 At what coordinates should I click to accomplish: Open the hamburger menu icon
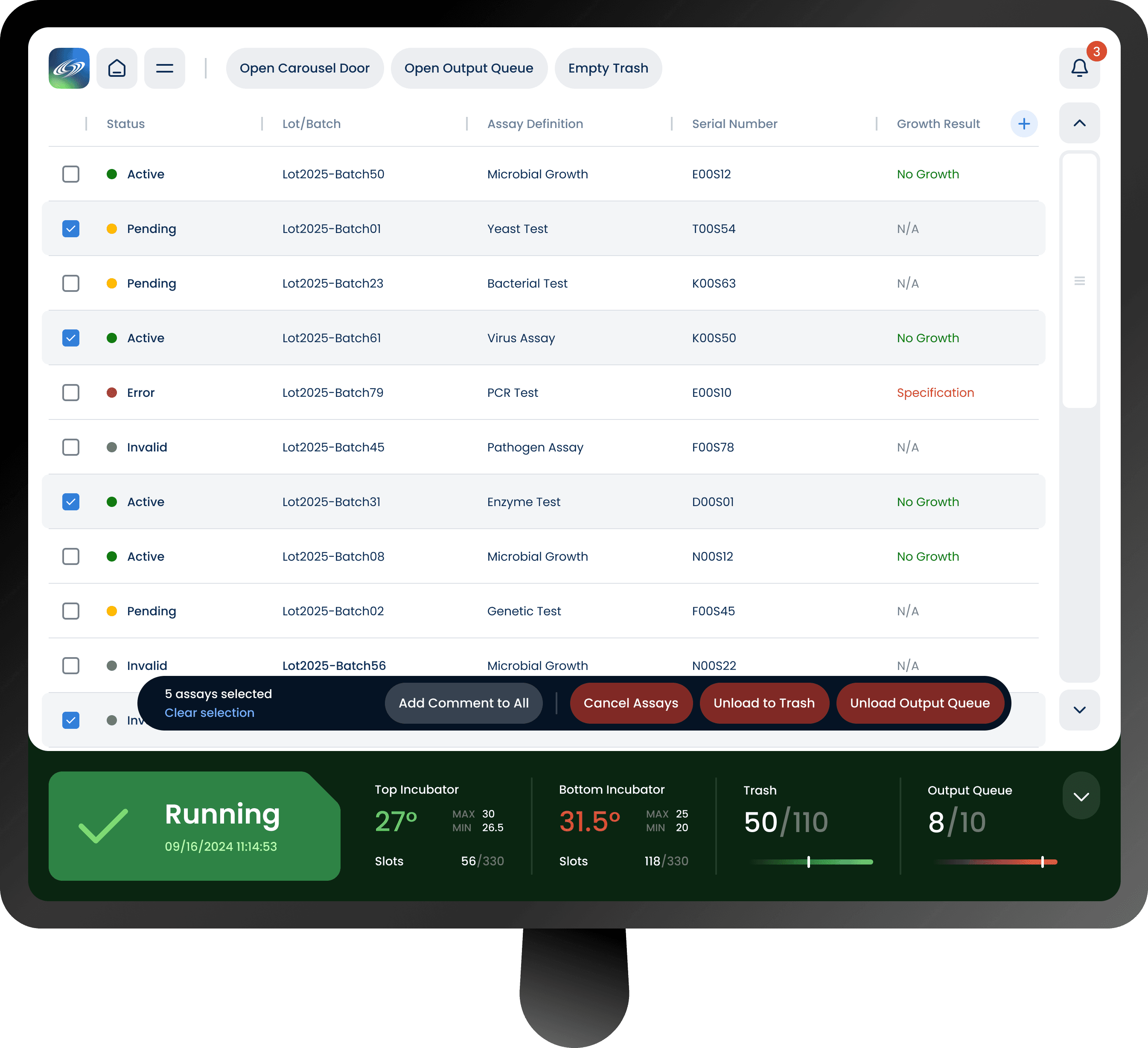[165, 68]
